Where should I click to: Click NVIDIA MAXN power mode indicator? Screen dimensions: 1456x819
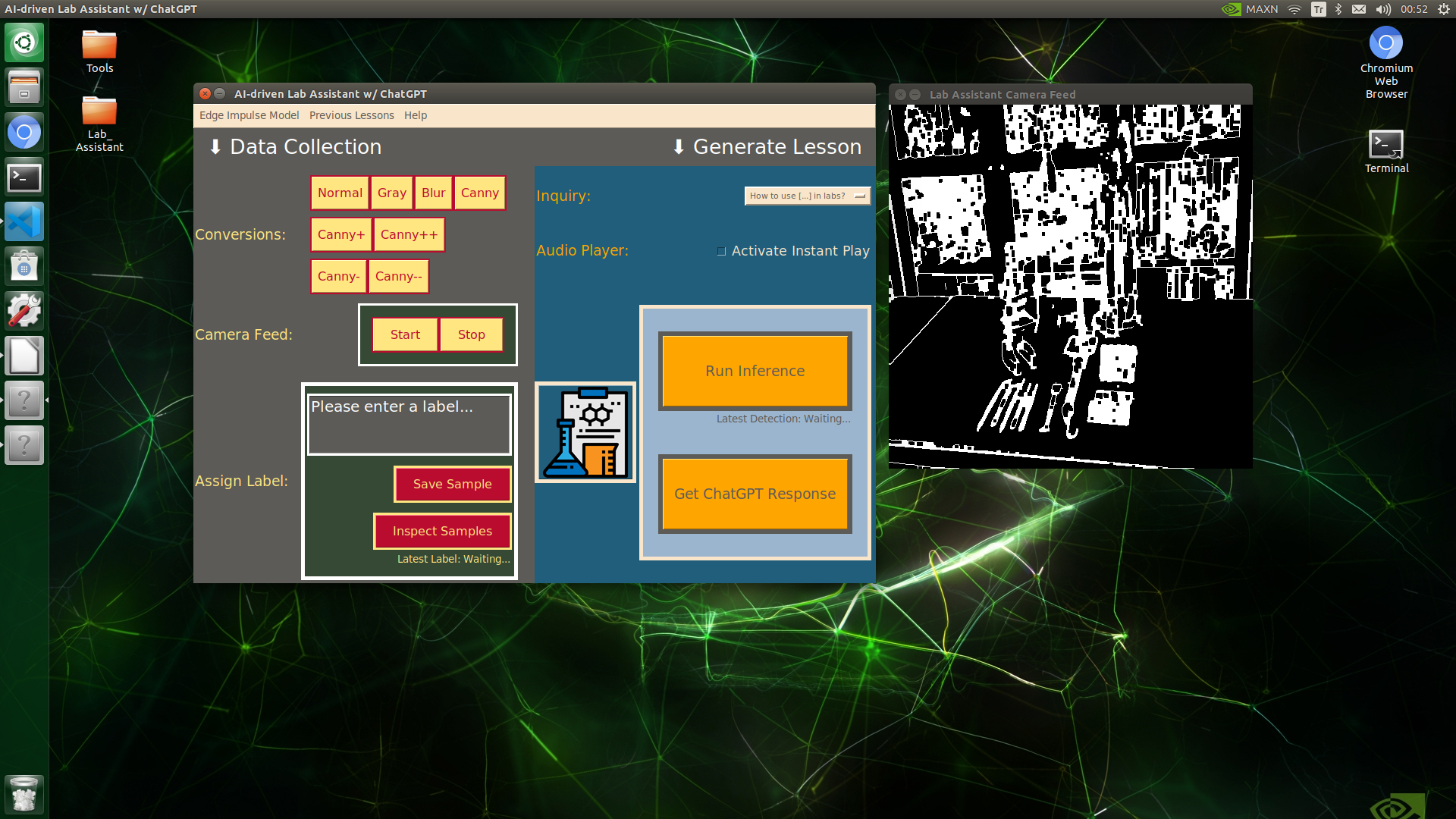pos(1250,9)
